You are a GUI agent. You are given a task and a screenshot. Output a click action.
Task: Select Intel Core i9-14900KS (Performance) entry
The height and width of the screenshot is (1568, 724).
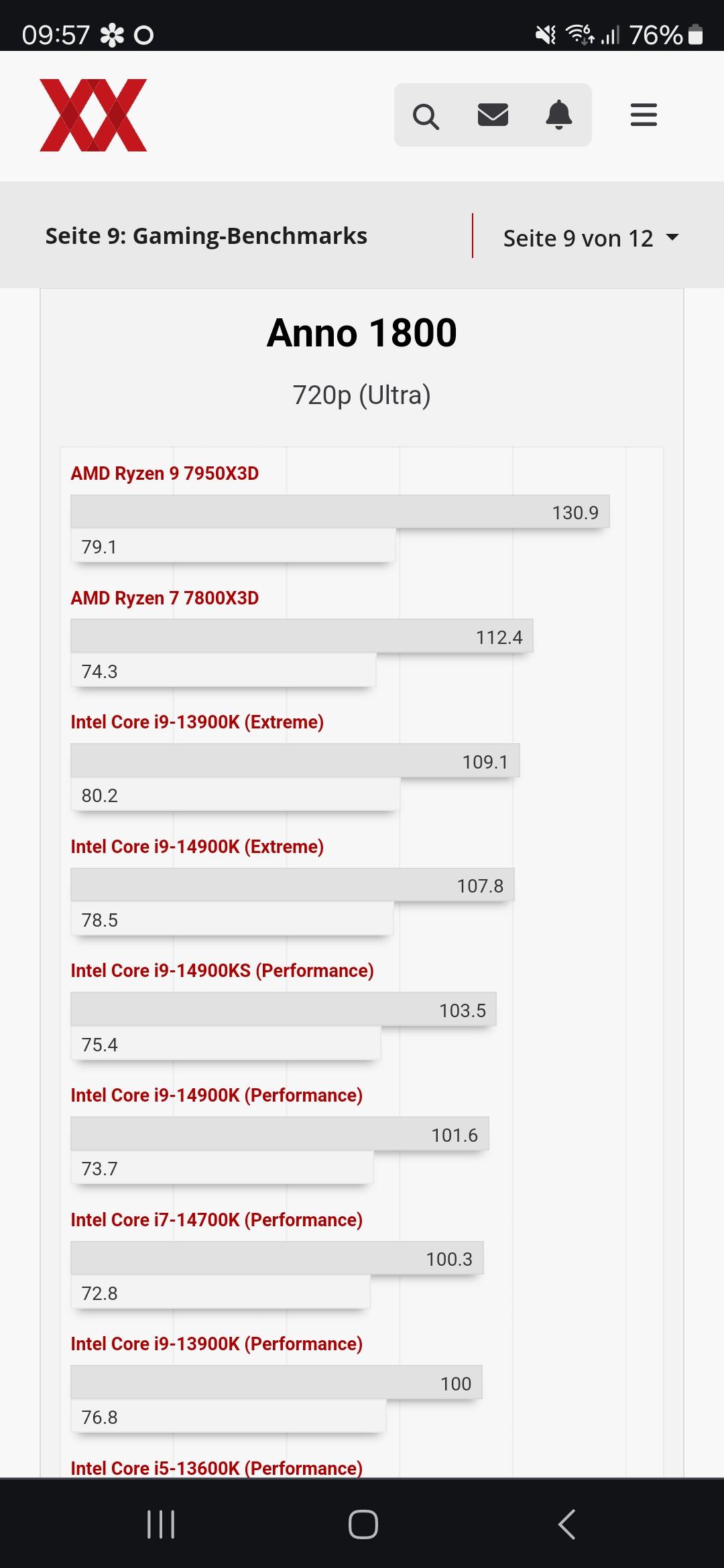222,971
